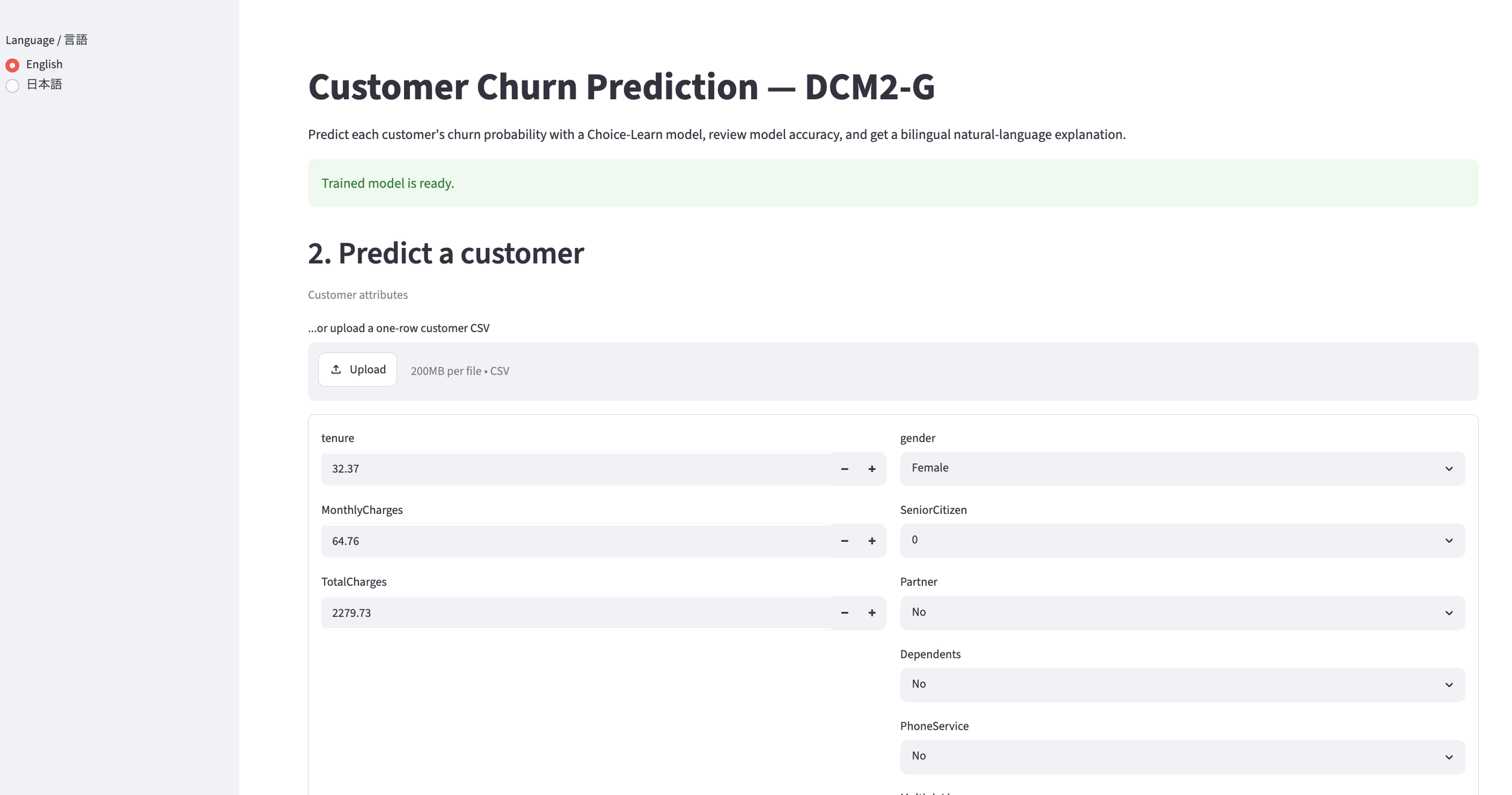The image size is (1512, 795).
Task: Expand the Partner dropdown
Action: coord(1182,612)
